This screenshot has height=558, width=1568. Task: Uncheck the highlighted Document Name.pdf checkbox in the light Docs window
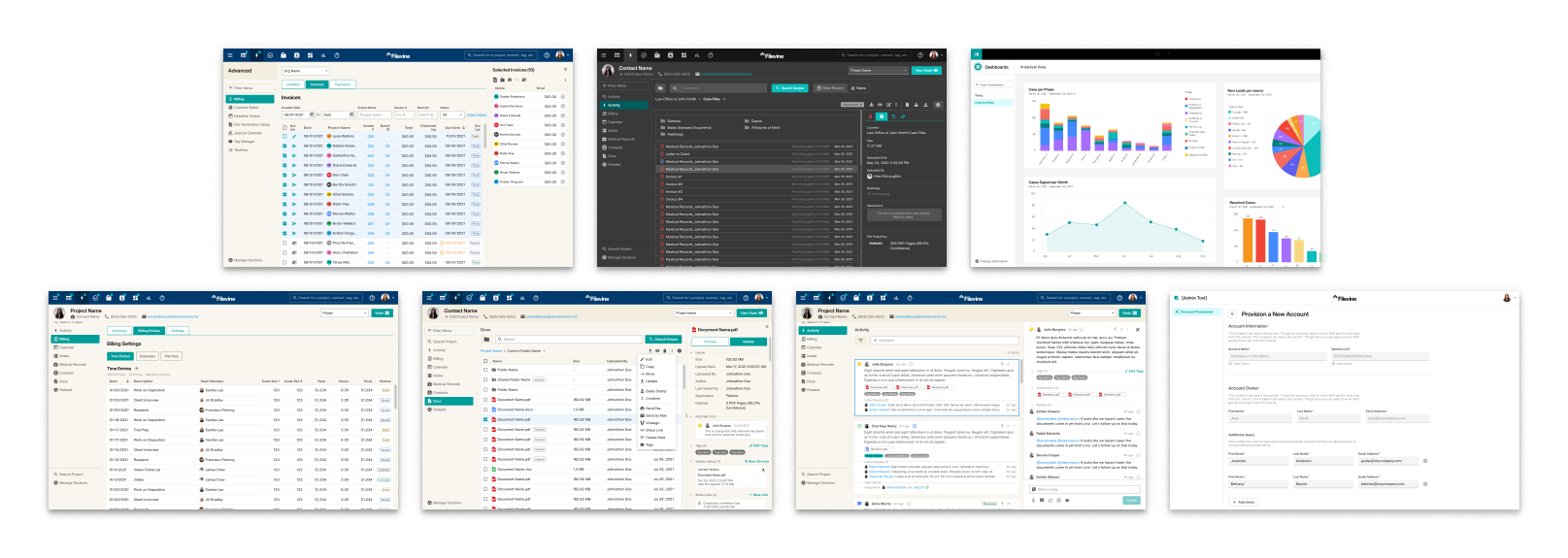click(x=485, y=419)
